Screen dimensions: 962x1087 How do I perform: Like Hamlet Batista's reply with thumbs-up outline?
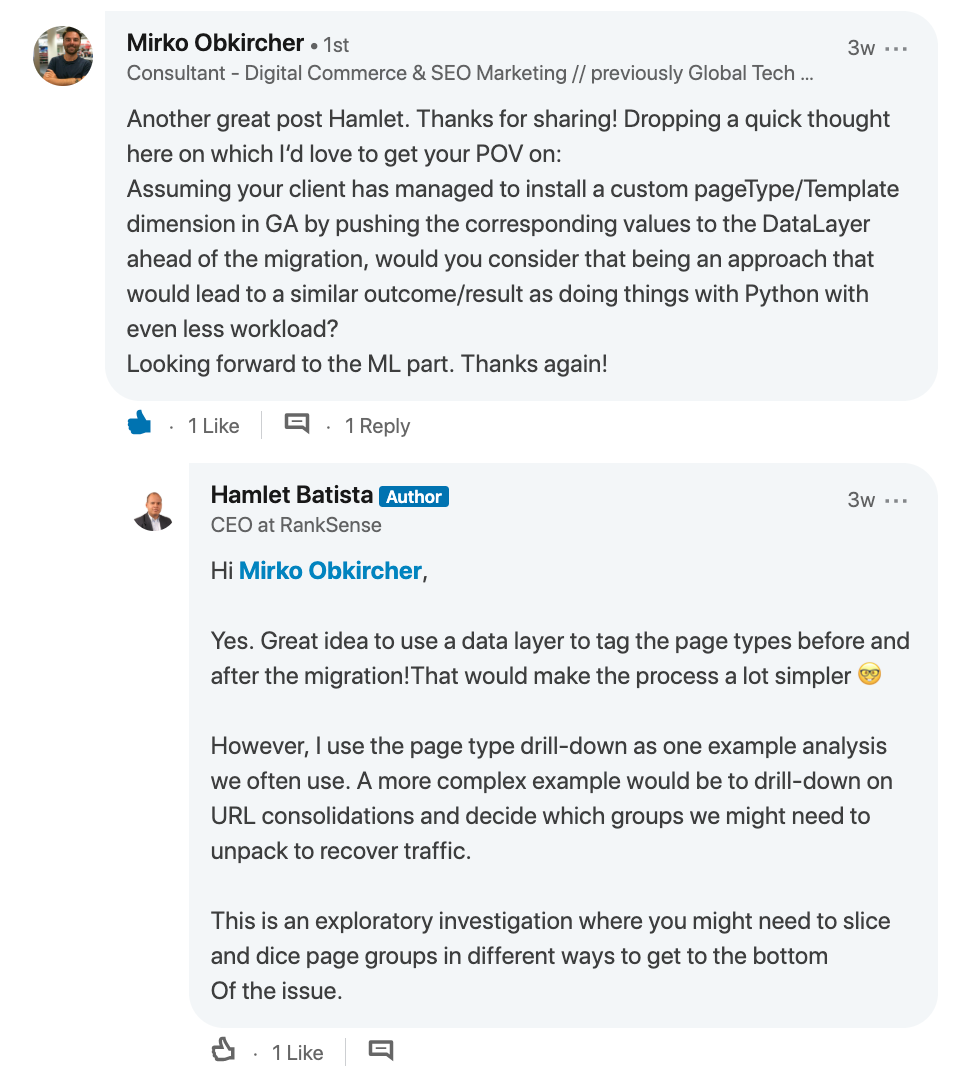223,1051
